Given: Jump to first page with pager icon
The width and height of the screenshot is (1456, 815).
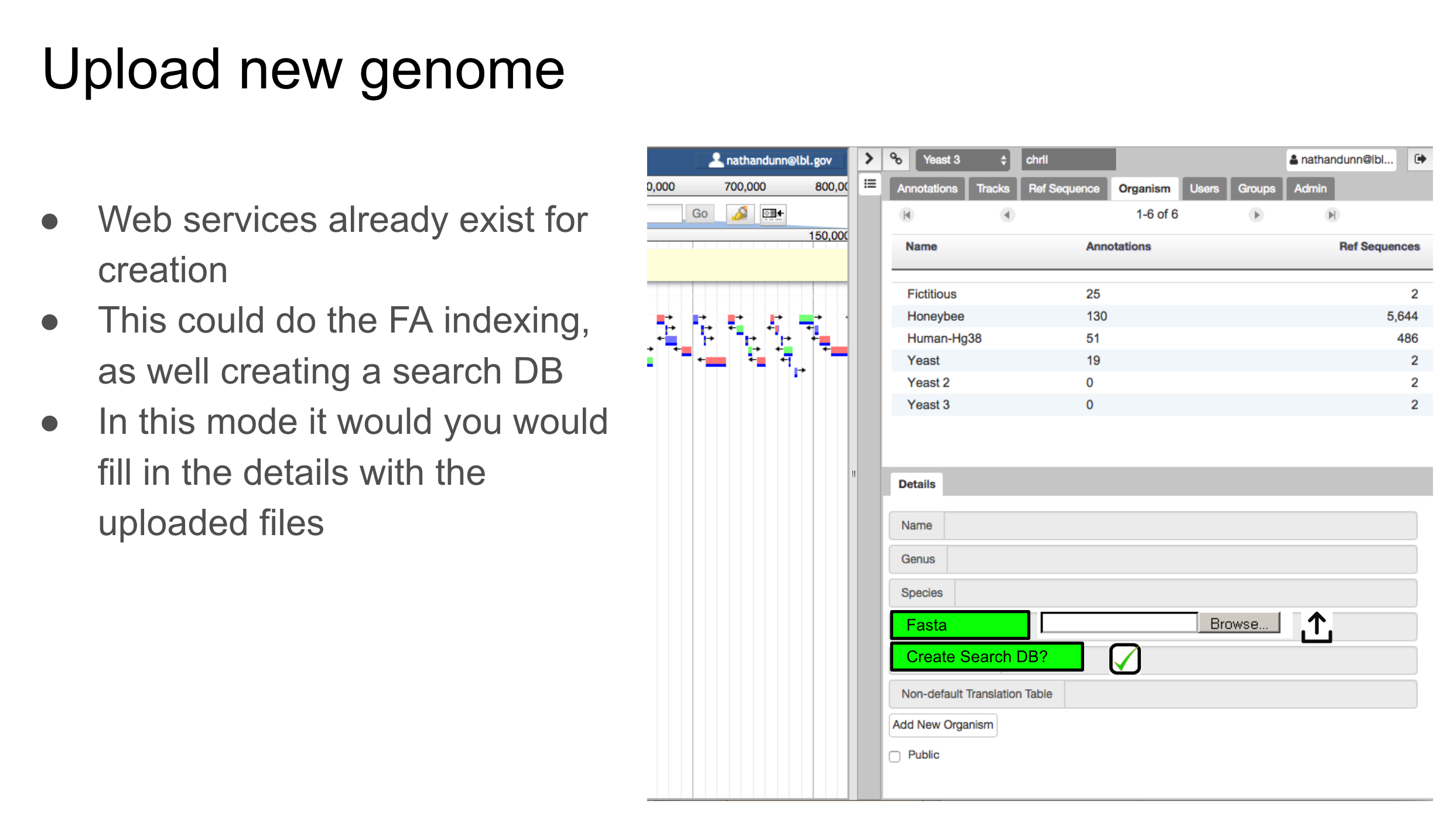Looking at the screenshot, I should point(906,215).
